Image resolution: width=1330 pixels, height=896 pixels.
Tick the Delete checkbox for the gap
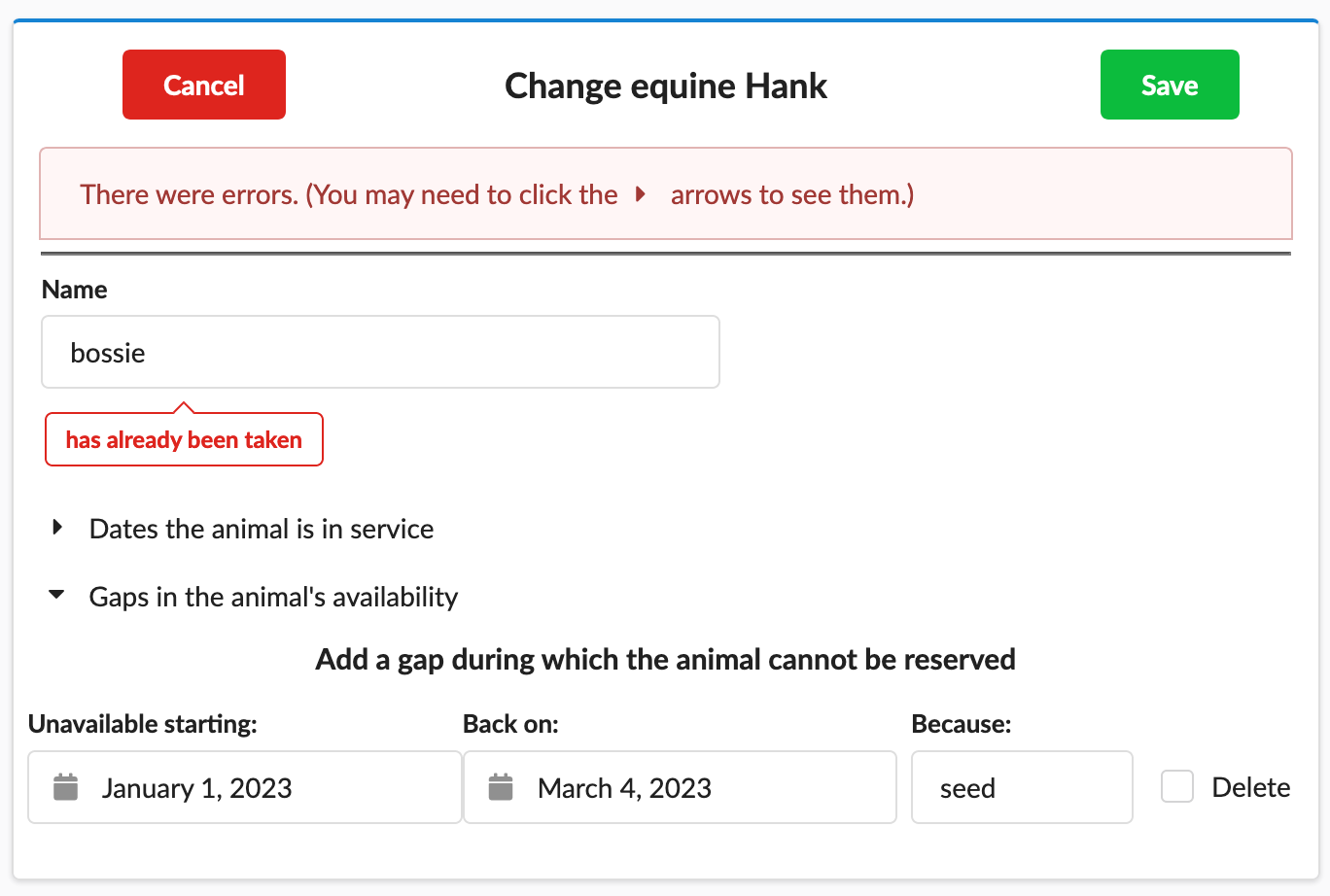(x=1177, y=786)
